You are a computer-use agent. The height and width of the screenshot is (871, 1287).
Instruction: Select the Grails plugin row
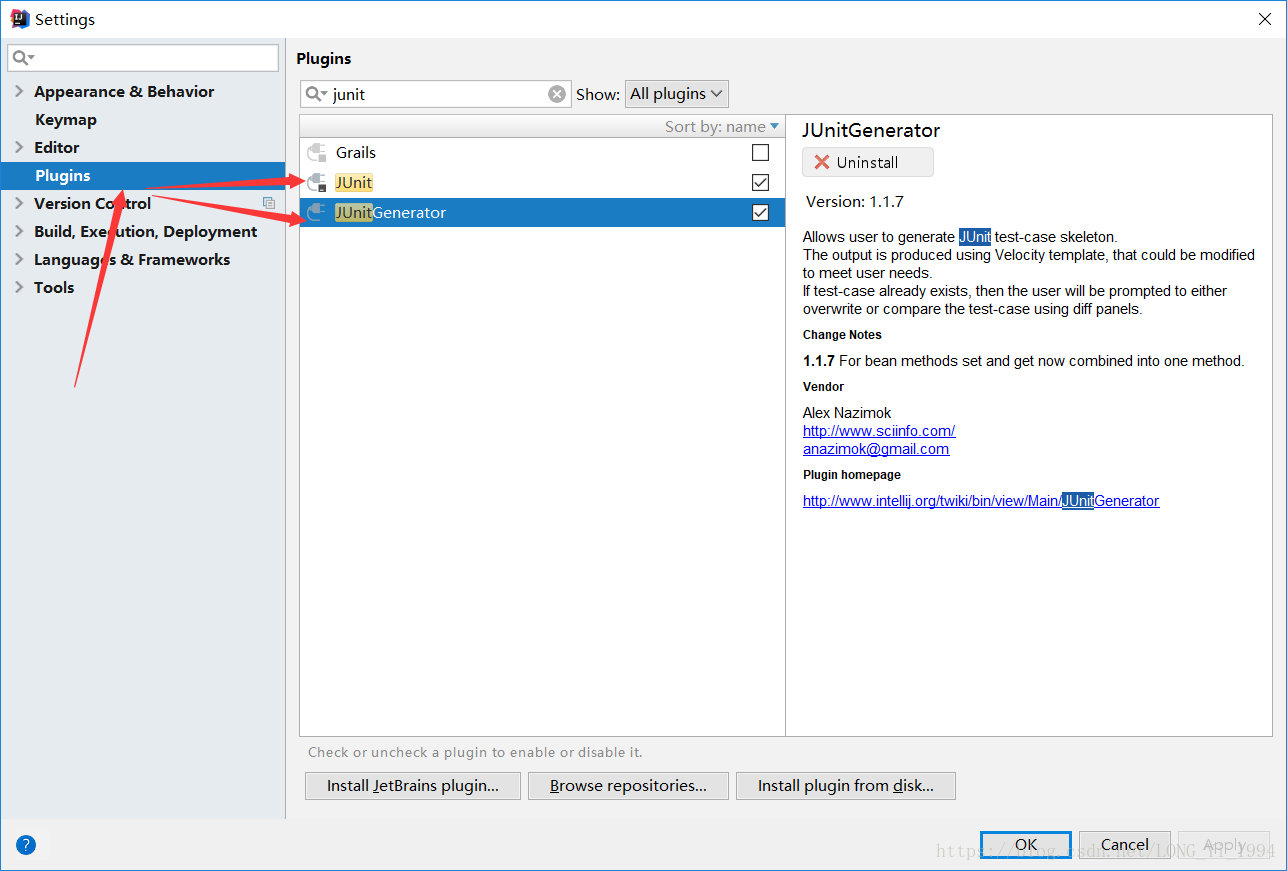coord(542,153)
